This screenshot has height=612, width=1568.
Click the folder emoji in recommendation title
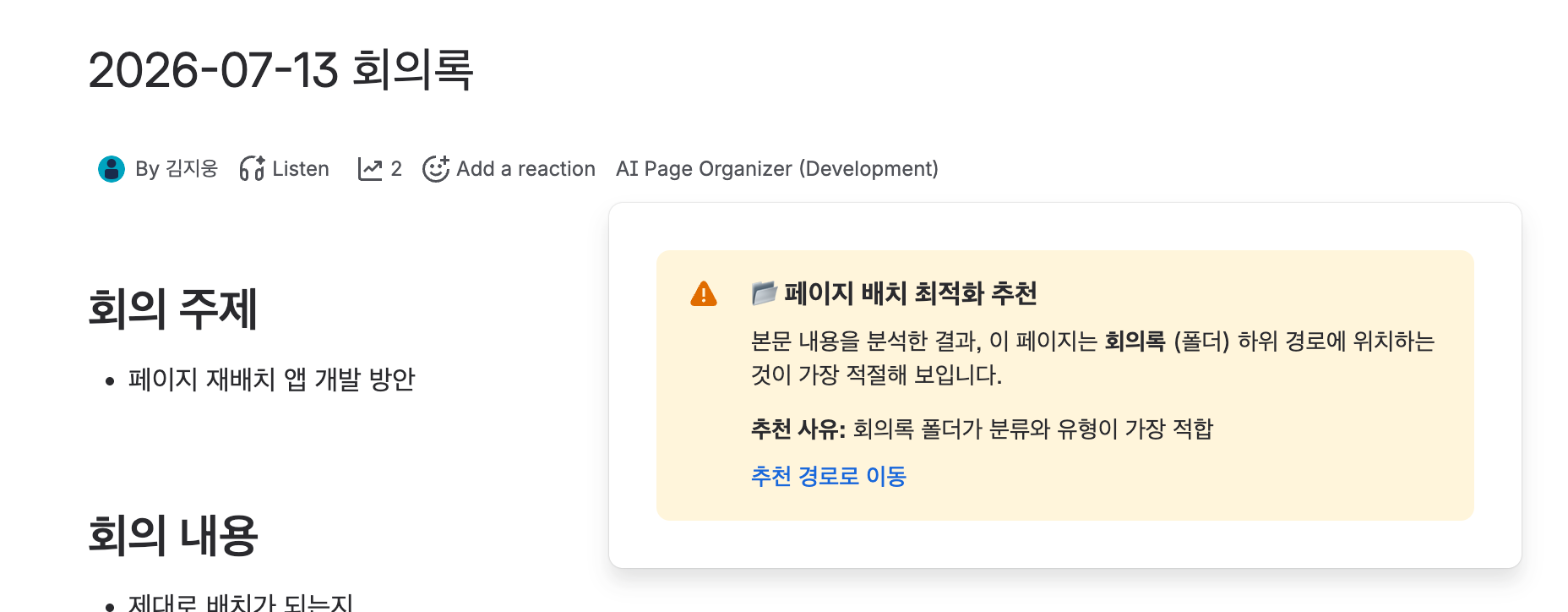pos(764,293)
